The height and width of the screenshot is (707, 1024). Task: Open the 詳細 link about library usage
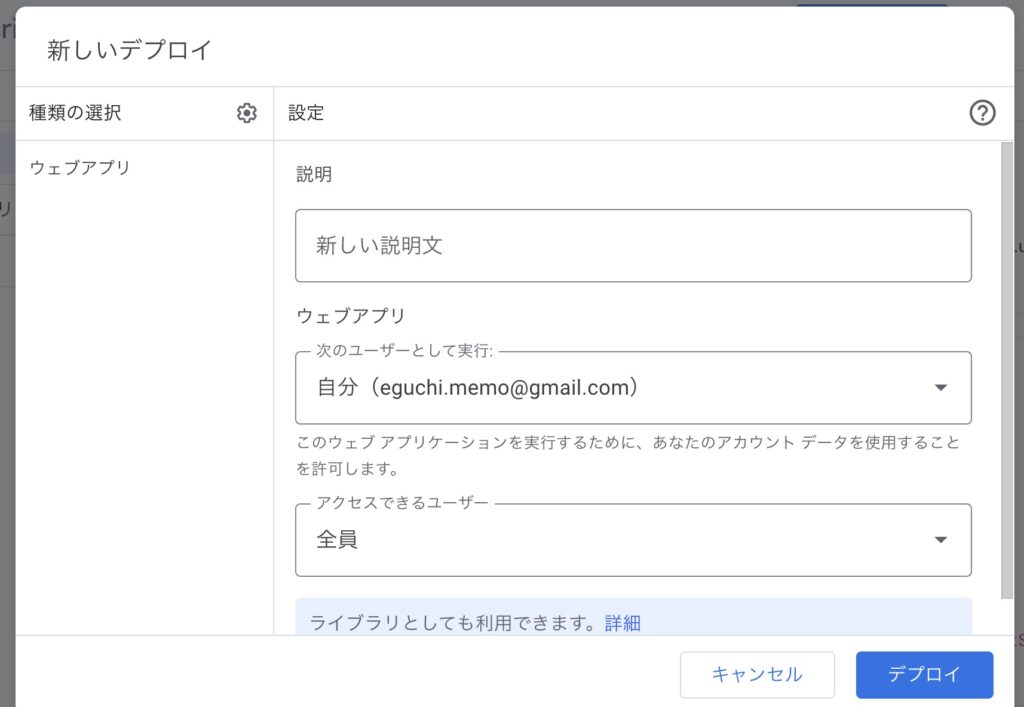click(x=622, y=623)
